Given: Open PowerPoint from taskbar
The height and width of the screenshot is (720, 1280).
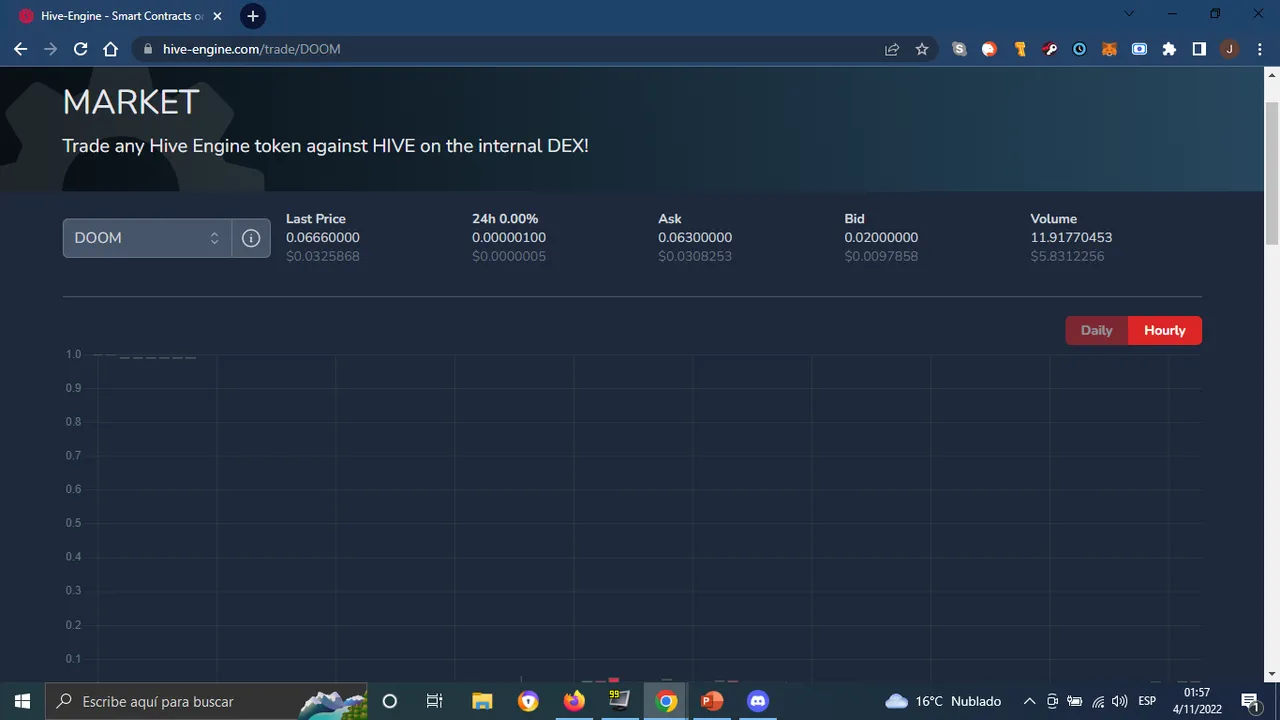Looking at the screenshot, I should click(x=712, y=701).
